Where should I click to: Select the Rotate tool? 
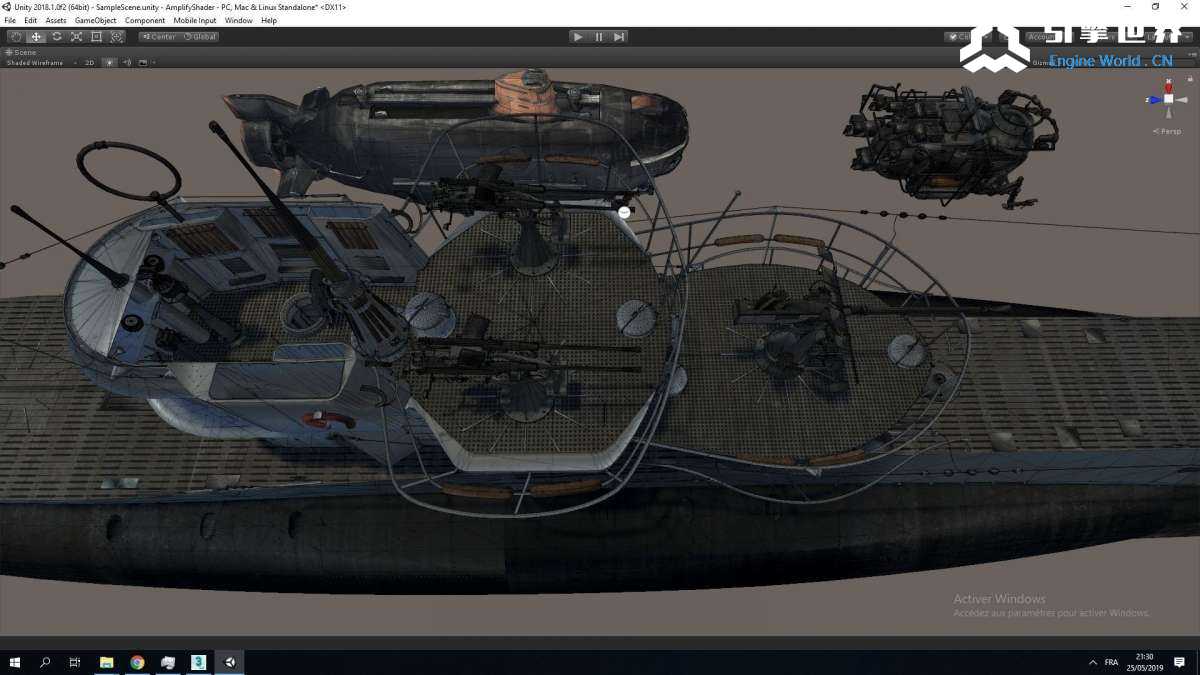point(56,37)
